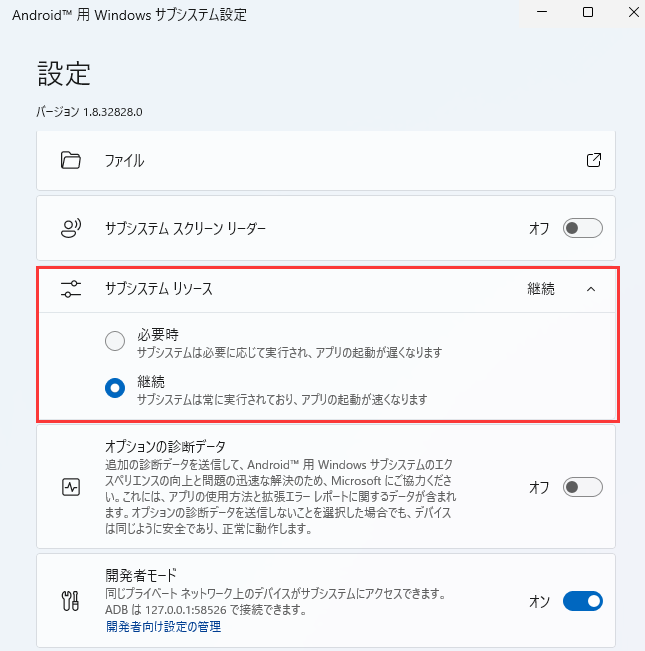645x651 pixels.
Task: Click オプションの診断データ heading
Action: [165, 447]
